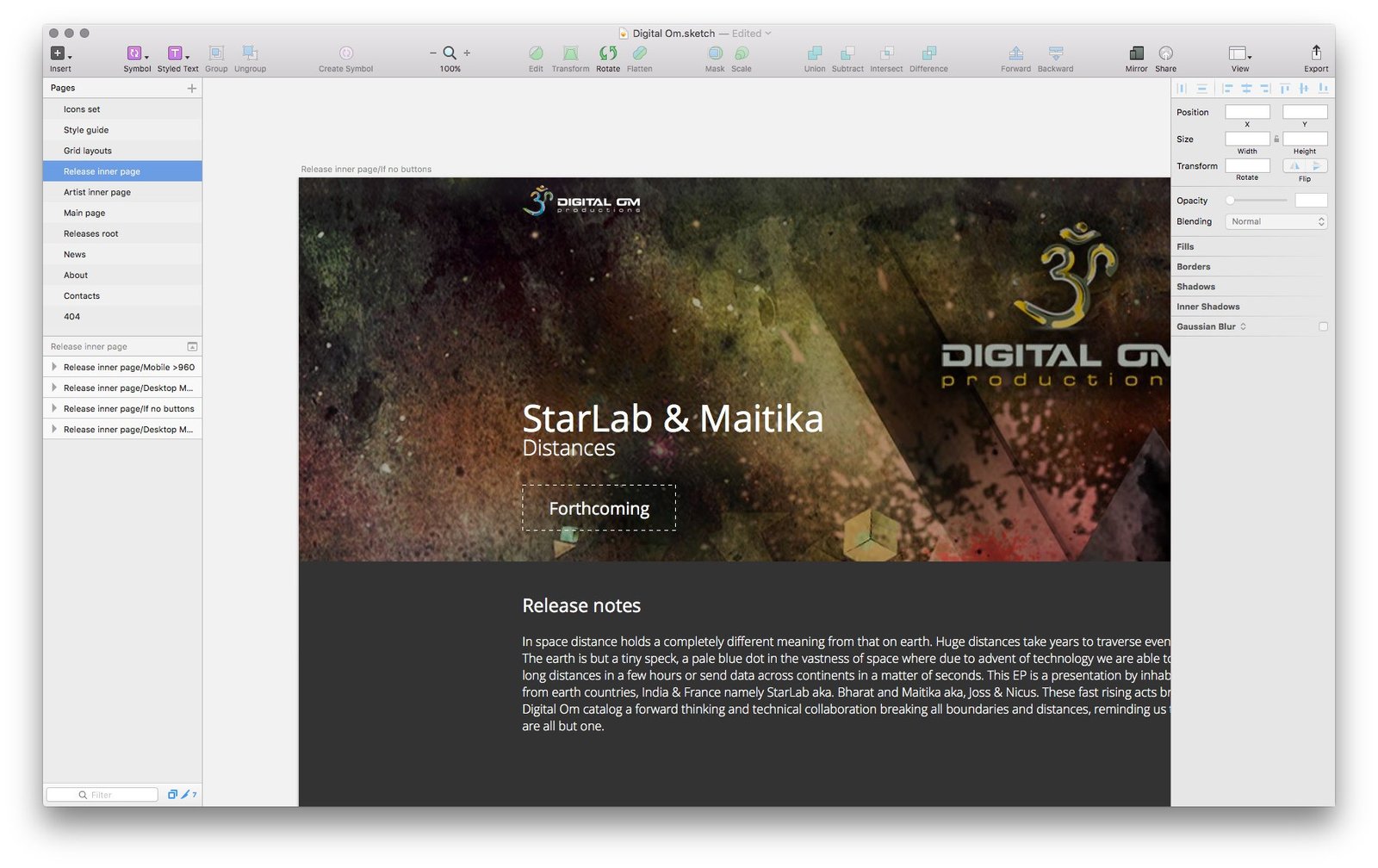The height and width of the screenshot is (868, 1378).
Task: Add a new page with plus icon
Action: pos(191,88)
